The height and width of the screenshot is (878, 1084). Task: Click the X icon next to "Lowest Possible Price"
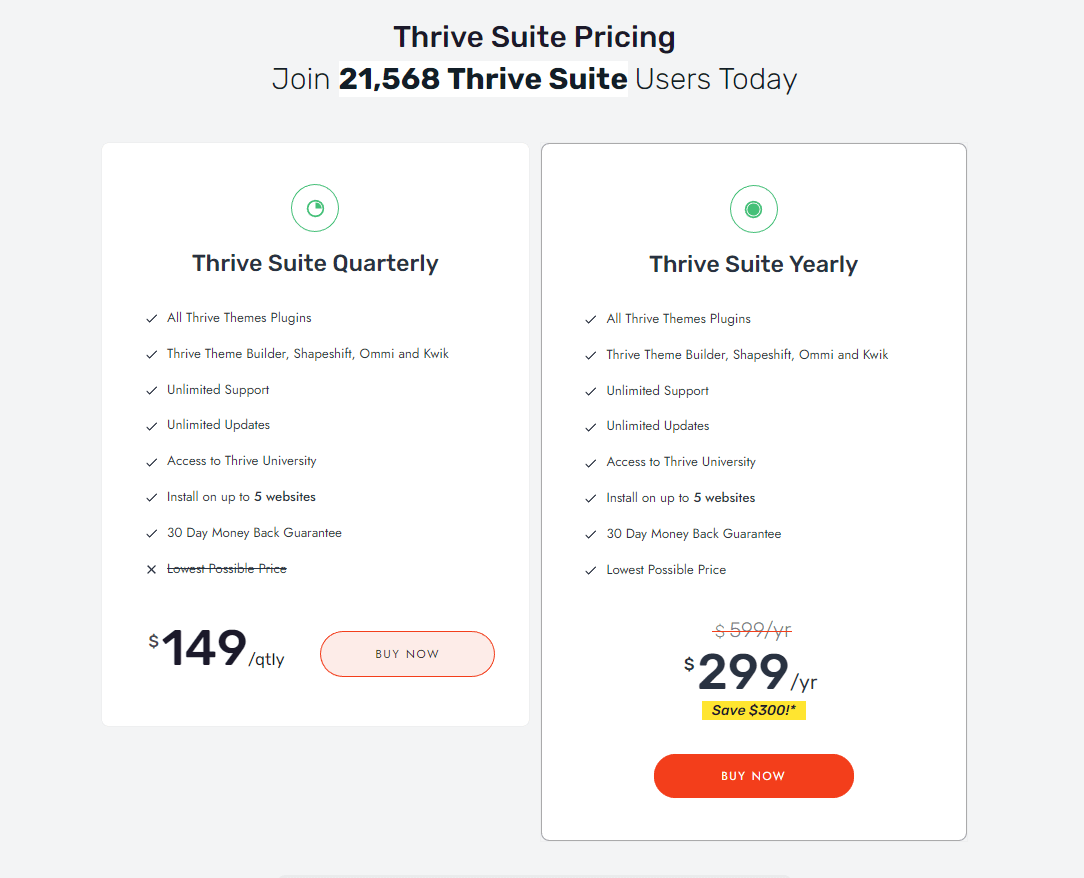coord(151,568)
